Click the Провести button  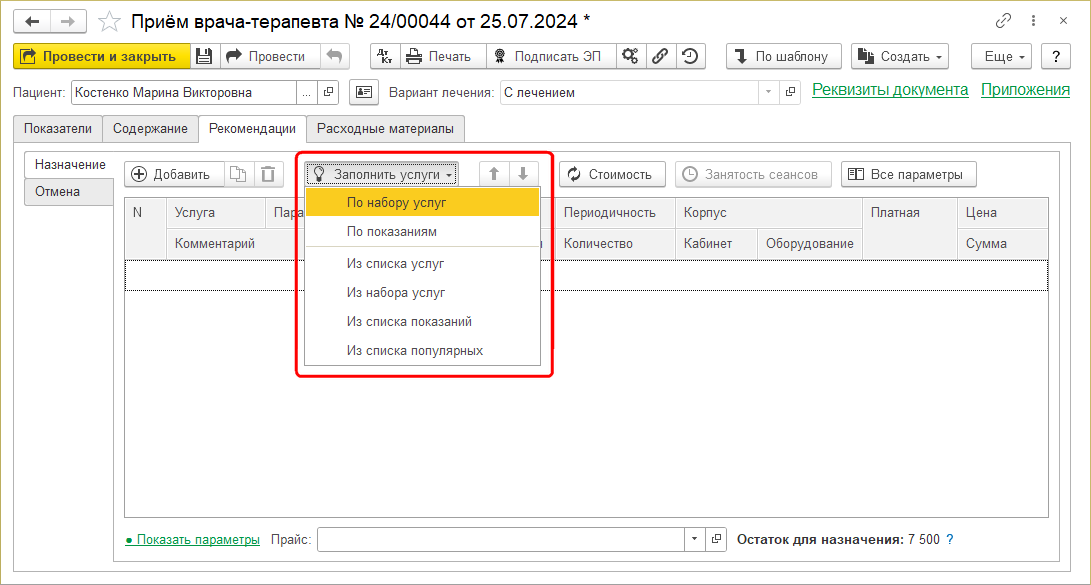click(271, 56)
